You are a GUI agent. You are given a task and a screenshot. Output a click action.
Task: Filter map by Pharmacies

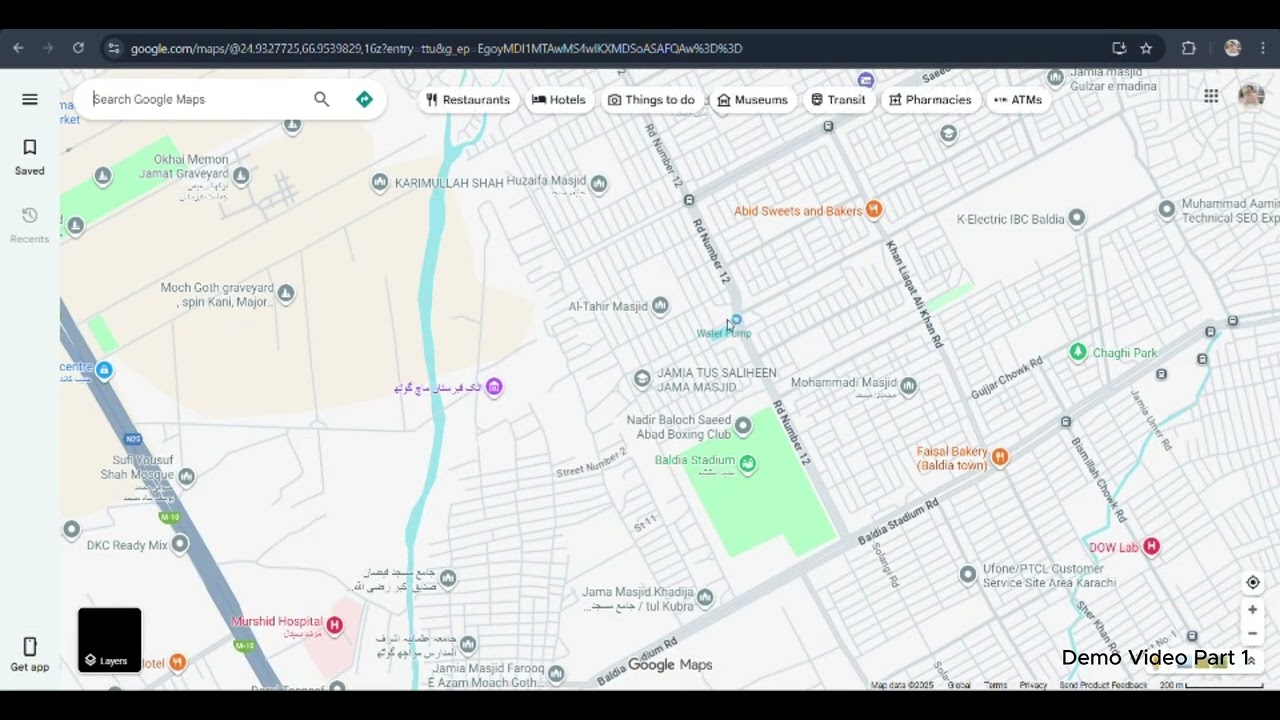[930, 99]
